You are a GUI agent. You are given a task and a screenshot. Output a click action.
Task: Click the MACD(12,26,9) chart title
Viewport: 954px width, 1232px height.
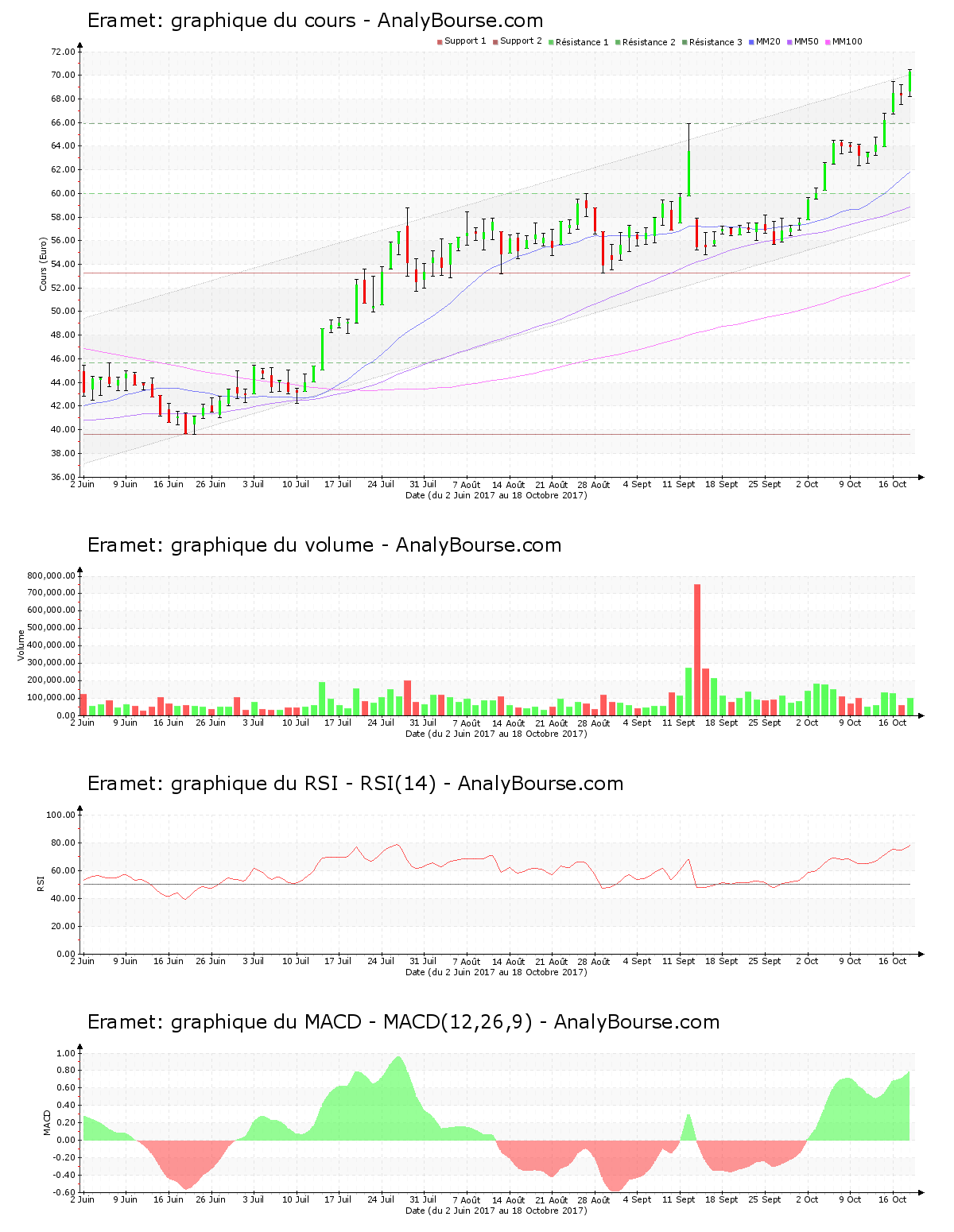404,1022
